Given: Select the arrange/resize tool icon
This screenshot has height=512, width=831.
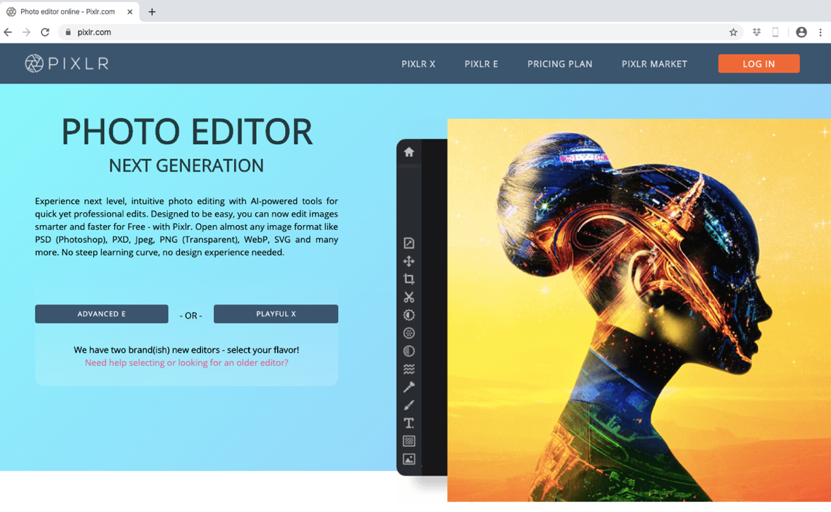Looking at the screenshot, I should [409, 243].
